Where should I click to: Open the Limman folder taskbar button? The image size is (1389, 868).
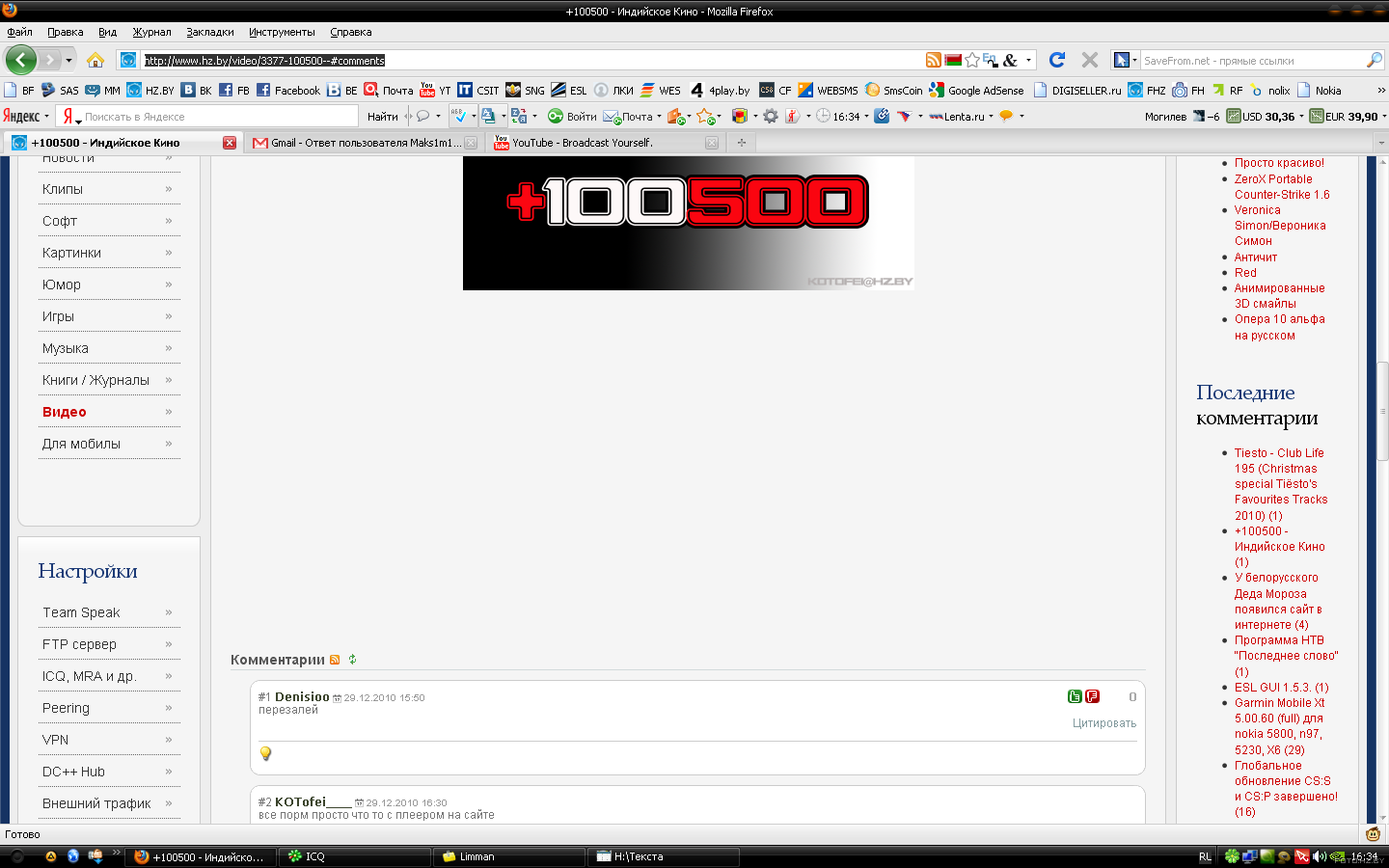(507, 856)
